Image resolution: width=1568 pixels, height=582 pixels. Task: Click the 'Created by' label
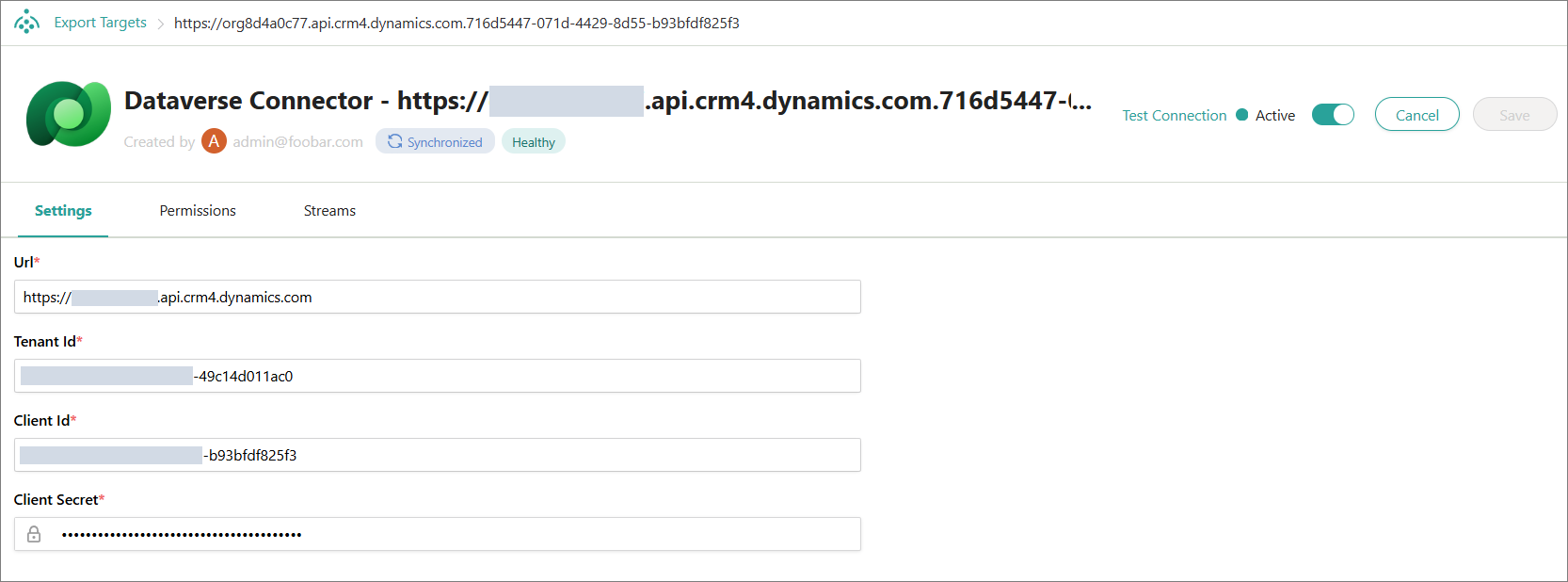[159, 142]
